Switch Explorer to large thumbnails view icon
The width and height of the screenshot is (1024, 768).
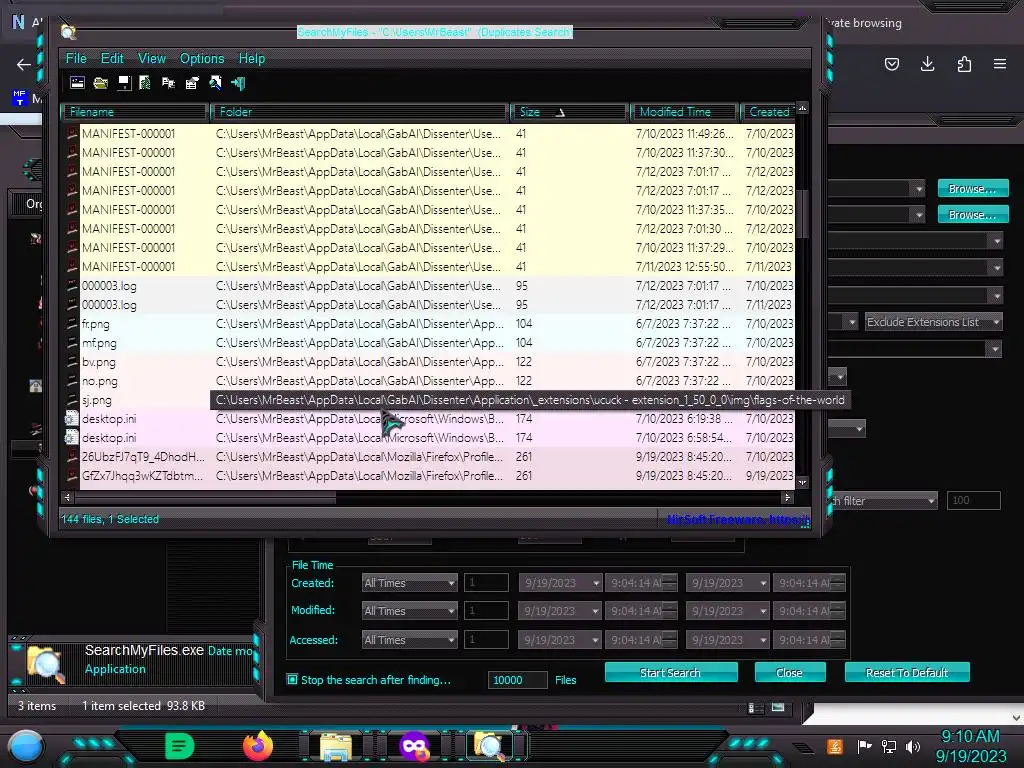(778, 707)
